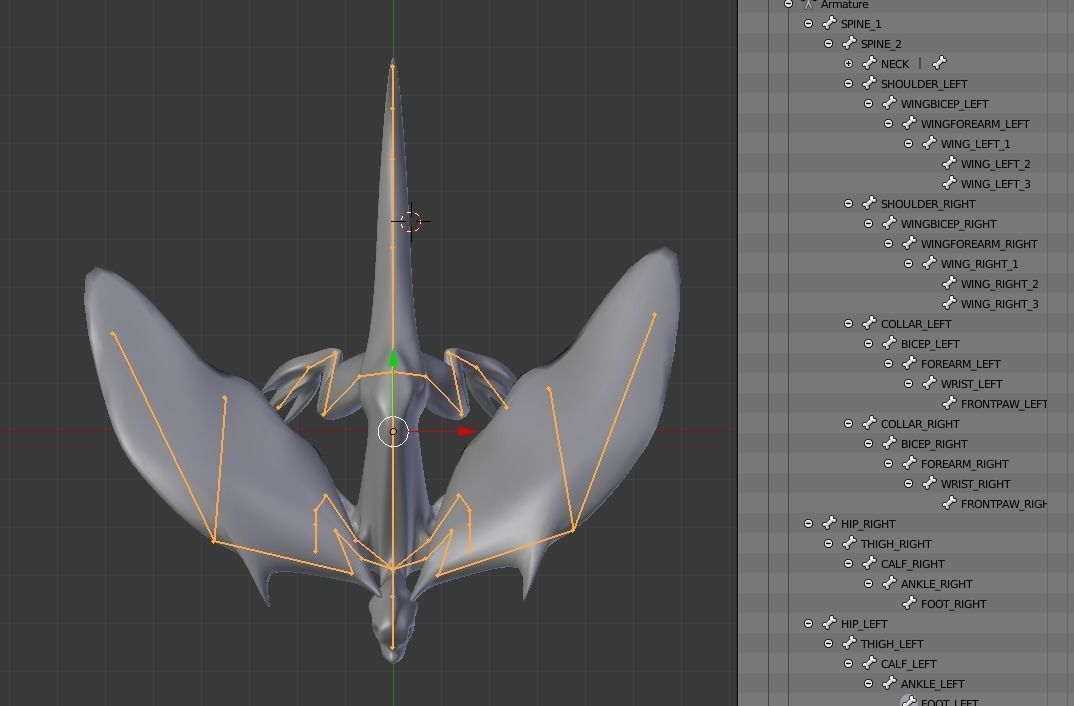
Task: Collapse the WINGFOREARM_LEFT node
Action: coord(889,123)
